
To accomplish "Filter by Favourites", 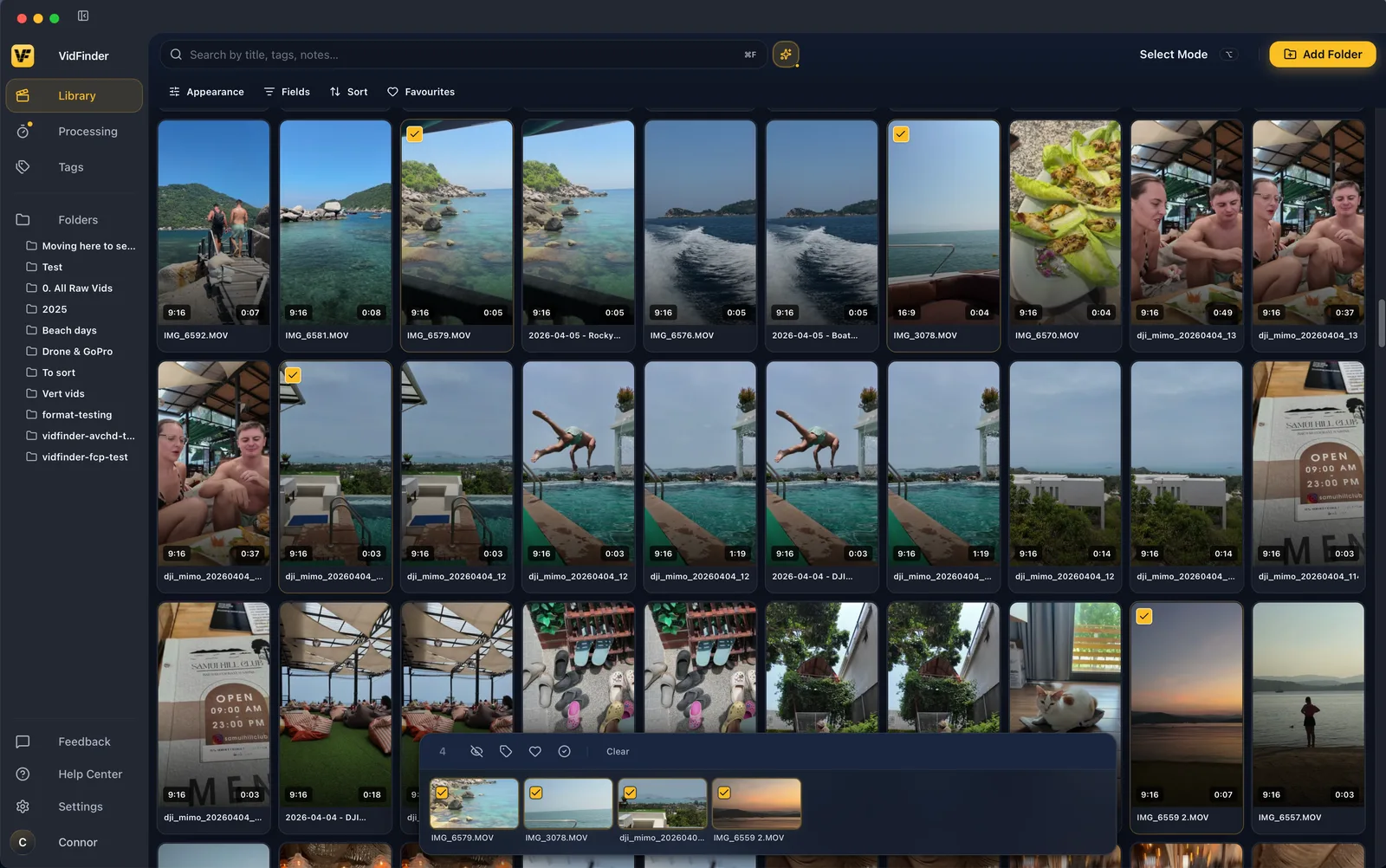I will tap(421, 92).
